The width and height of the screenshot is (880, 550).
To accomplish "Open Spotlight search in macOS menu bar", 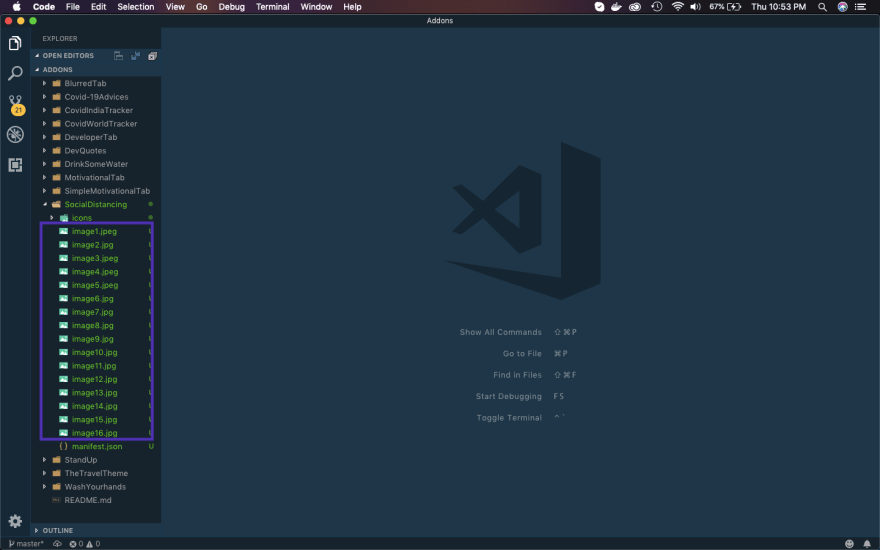I will tap(822, 7).
